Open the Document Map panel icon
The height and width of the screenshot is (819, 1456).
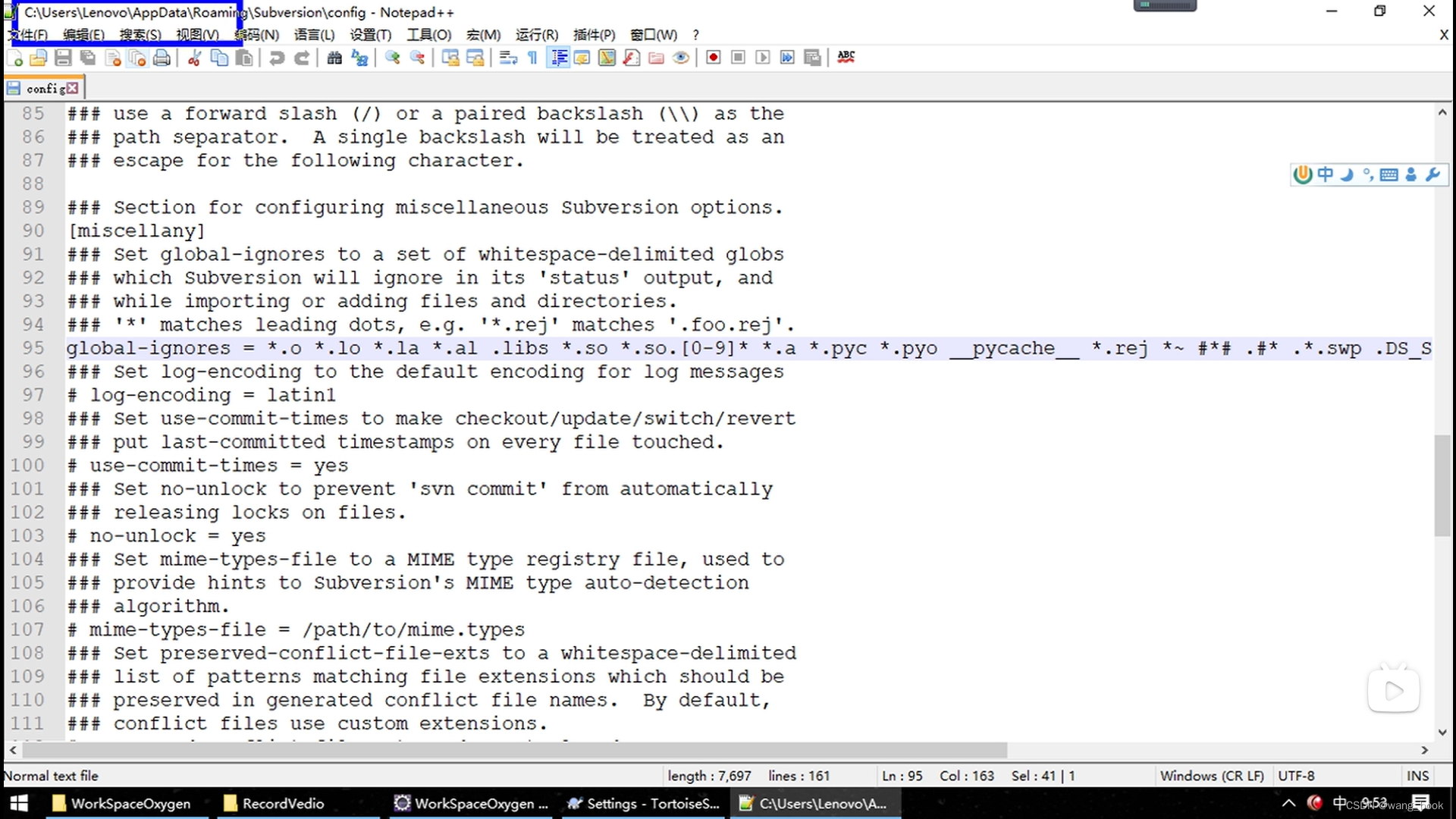click(607, 58)
